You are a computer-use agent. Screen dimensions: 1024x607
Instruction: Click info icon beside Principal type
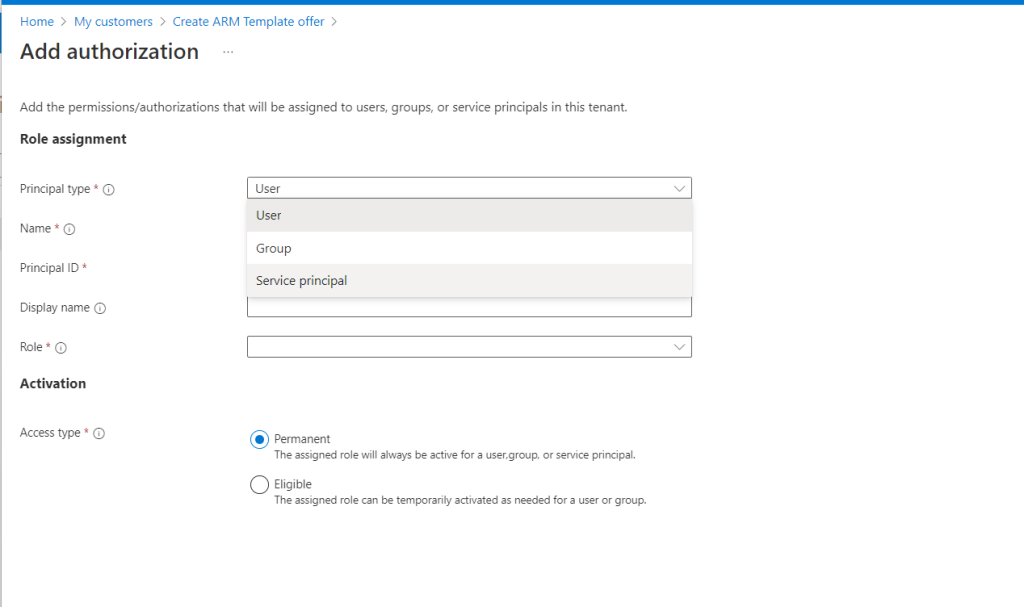(x=109, y=190)
